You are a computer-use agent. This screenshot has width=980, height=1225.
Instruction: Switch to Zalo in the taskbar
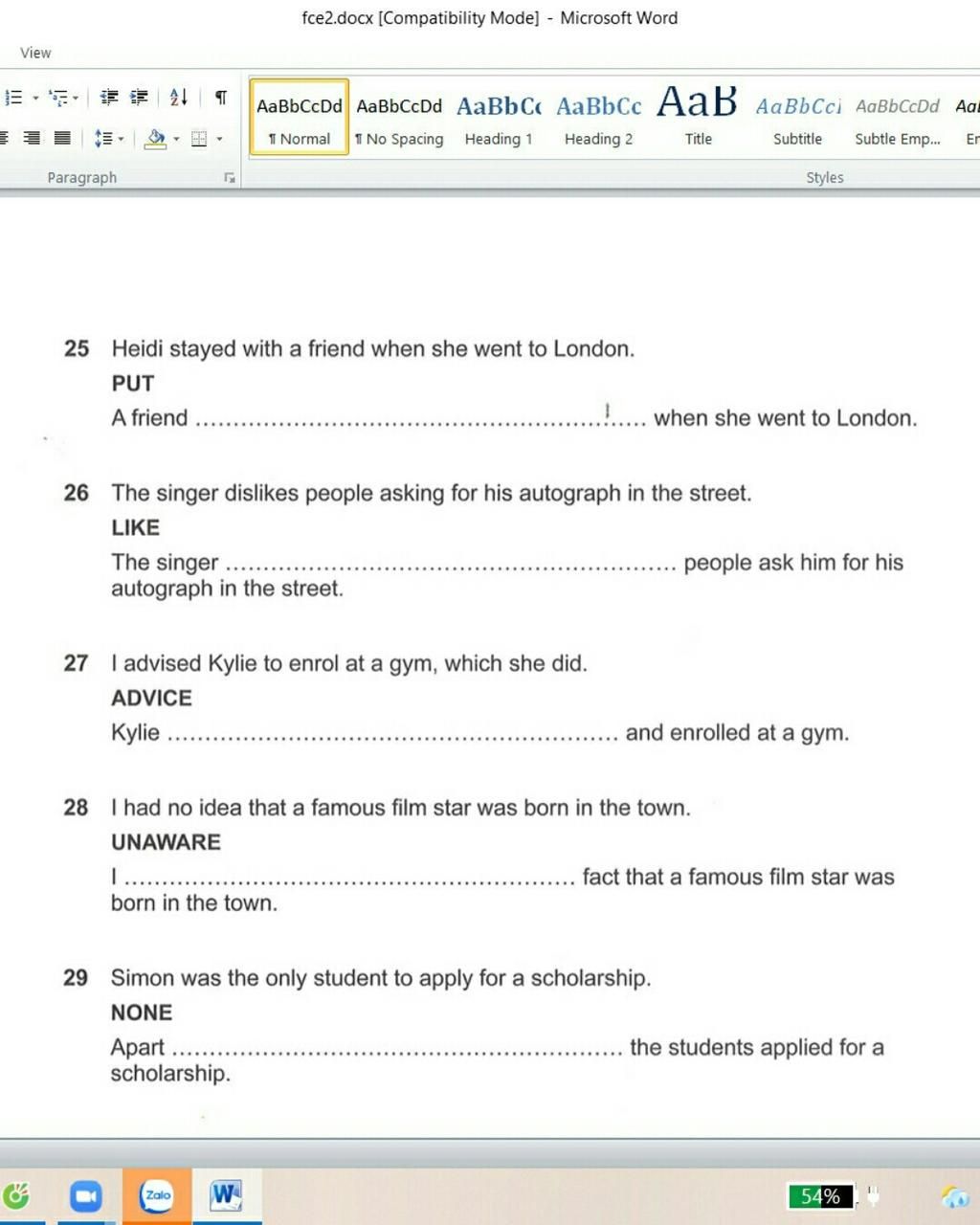(157, 1194)
